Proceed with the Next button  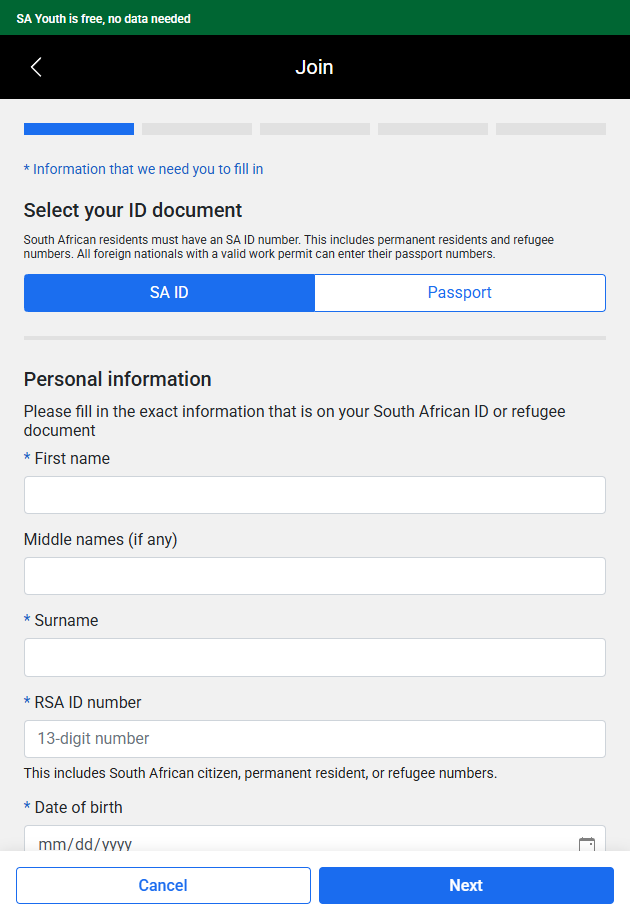[466, 885]
